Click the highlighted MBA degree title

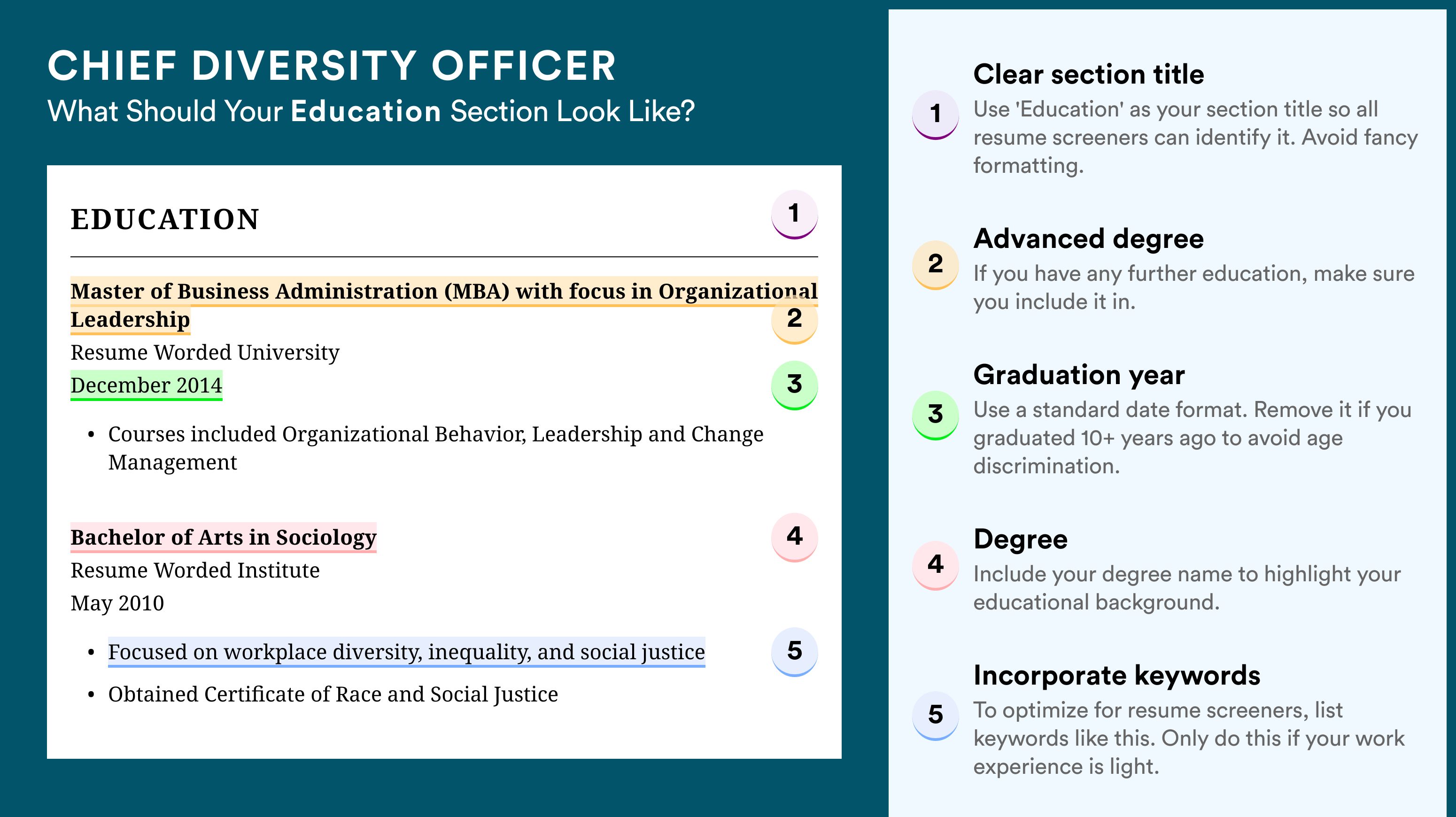point(444,305)
